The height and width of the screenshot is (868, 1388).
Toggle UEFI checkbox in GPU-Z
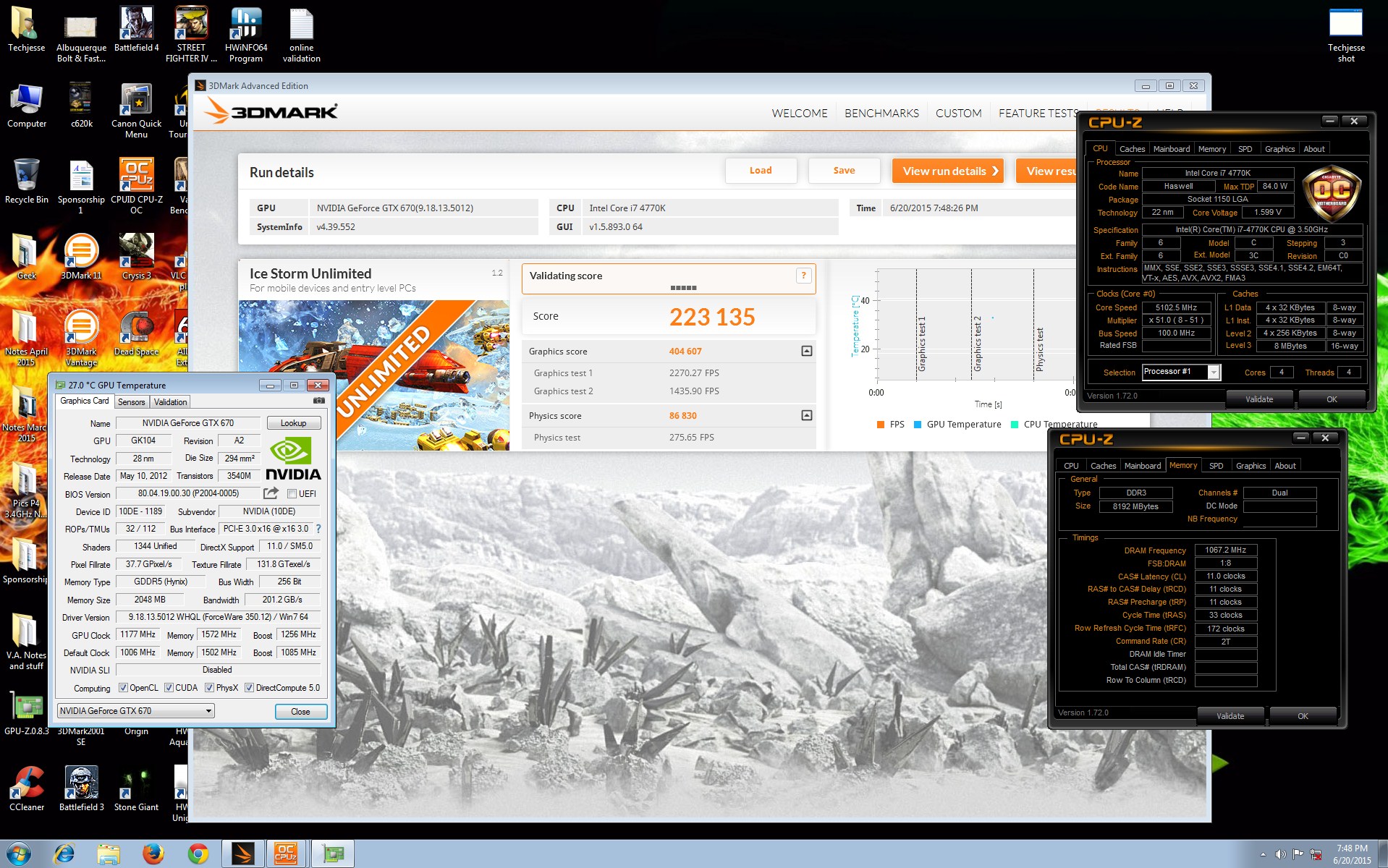pos(292,494)
